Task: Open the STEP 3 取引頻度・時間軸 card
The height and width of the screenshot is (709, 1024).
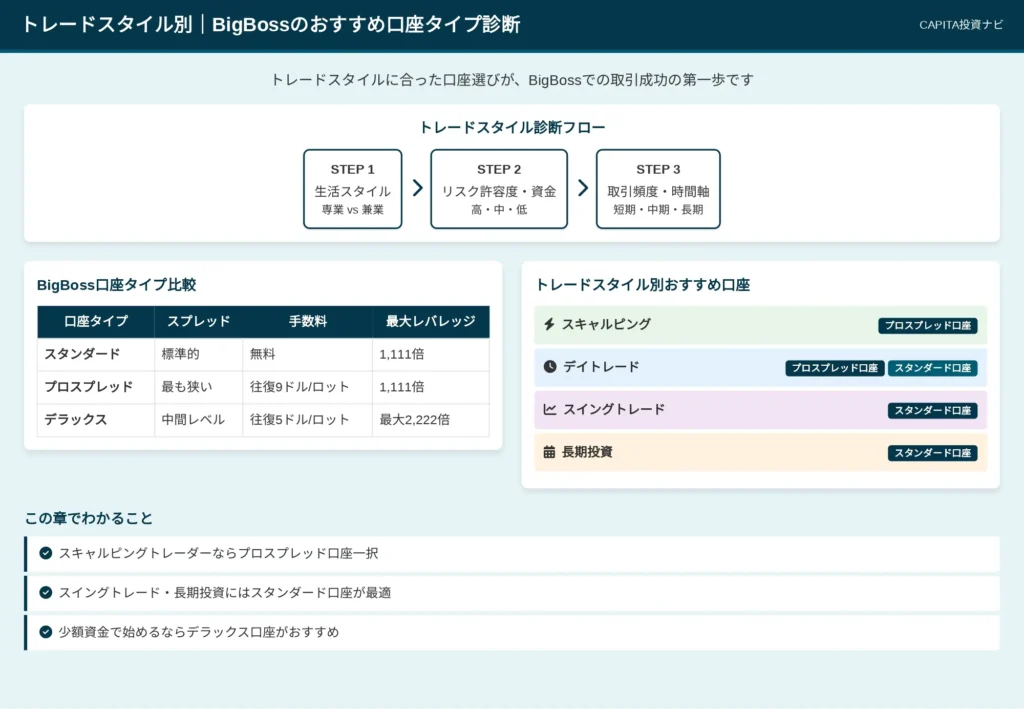Action: click(x=658, y=189)
